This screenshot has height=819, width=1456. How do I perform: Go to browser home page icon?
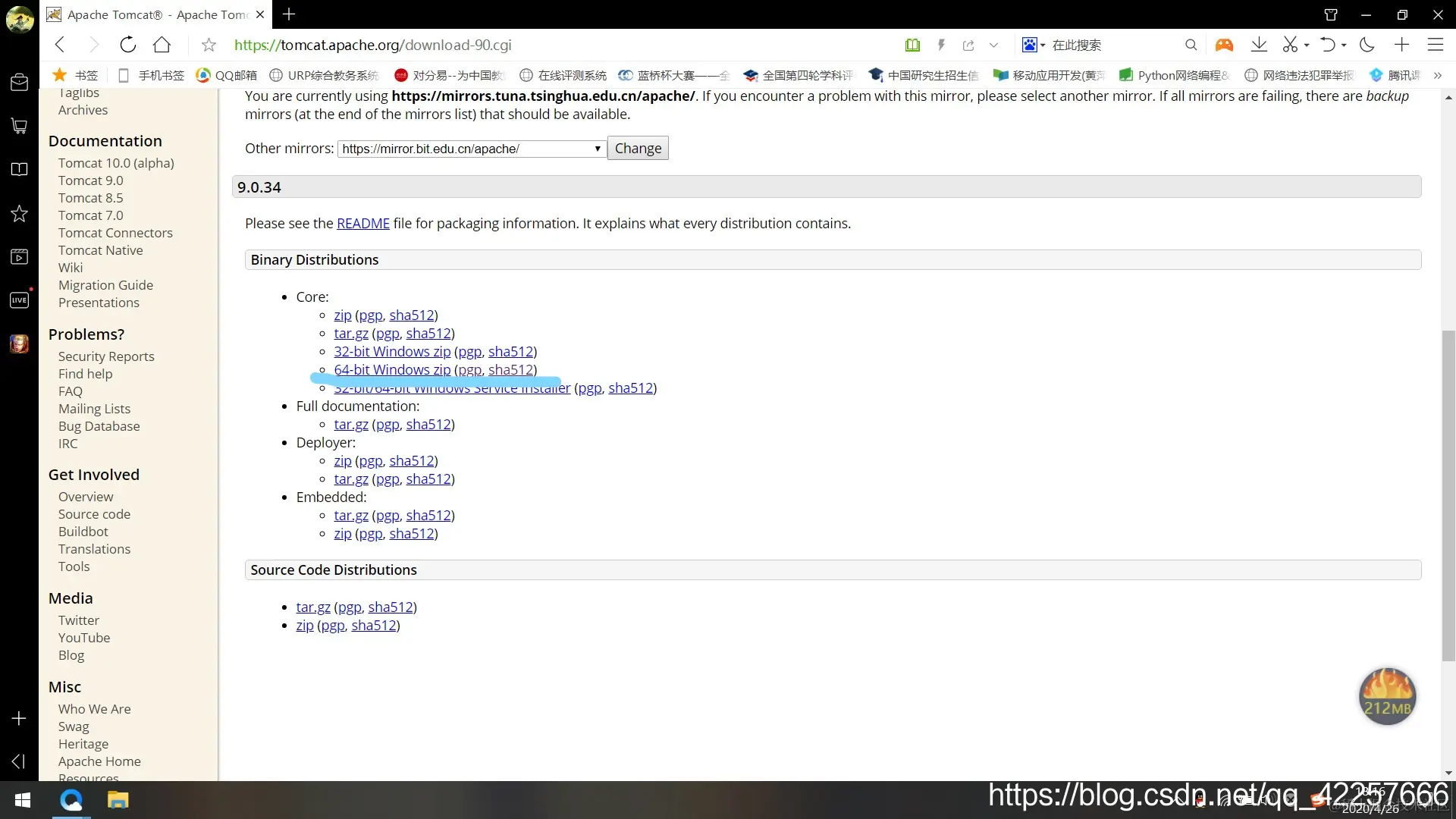[162, 45]
